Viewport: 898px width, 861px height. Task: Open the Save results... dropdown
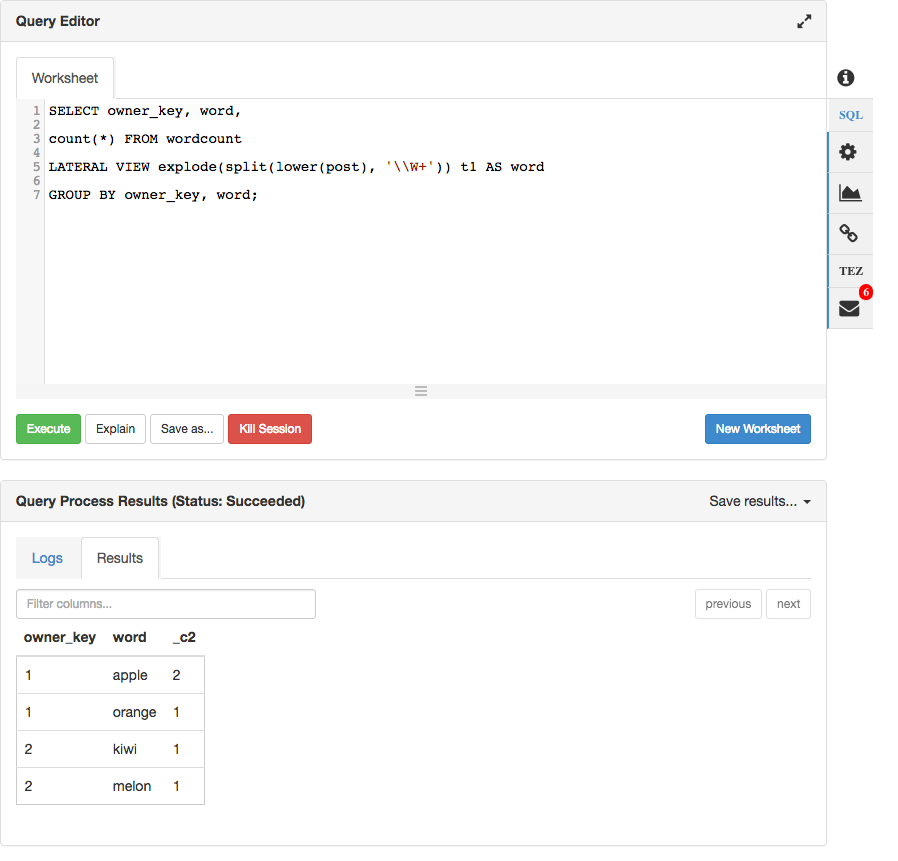tap(759, 501)
